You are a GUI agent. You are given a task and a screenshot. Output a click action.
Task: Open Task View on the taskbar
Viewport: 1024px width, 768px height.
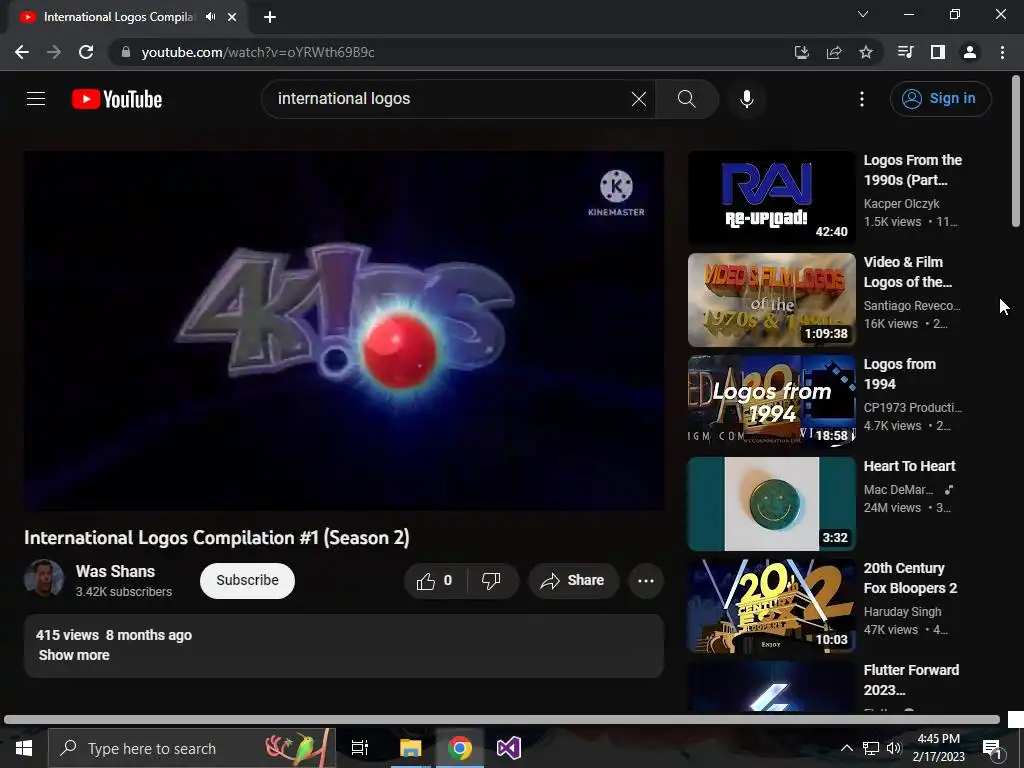360,748
